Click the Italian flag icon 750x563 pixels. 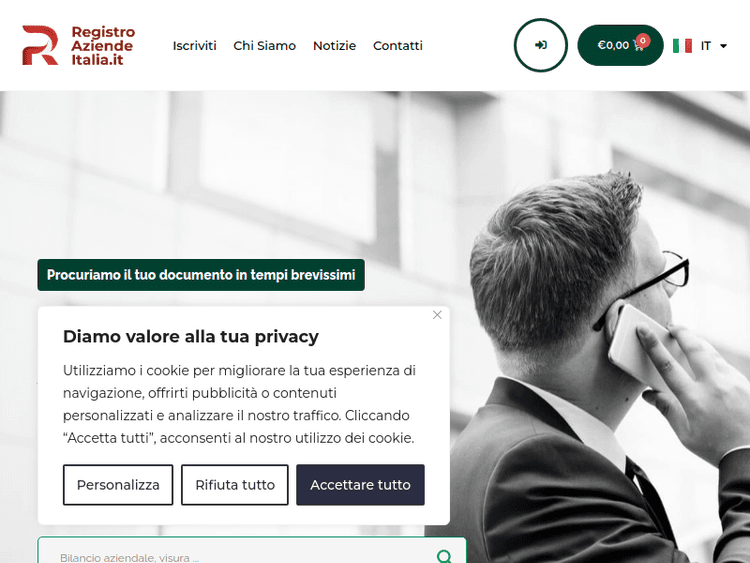click(682, 46)
